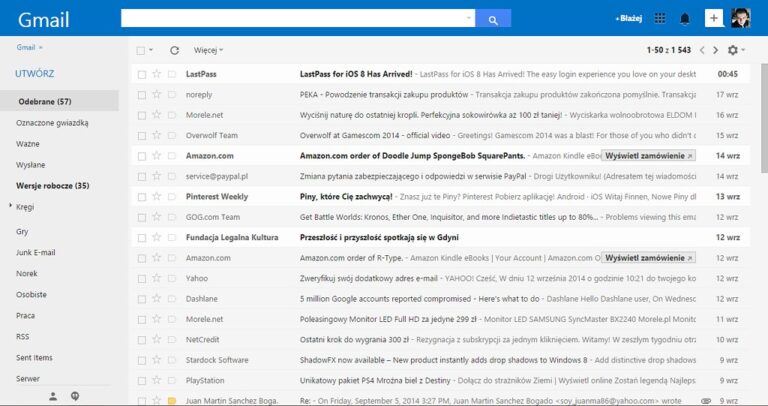
Task: Open the Junk E-mail label
Action: pyautogui.click(x=35, y=253)
